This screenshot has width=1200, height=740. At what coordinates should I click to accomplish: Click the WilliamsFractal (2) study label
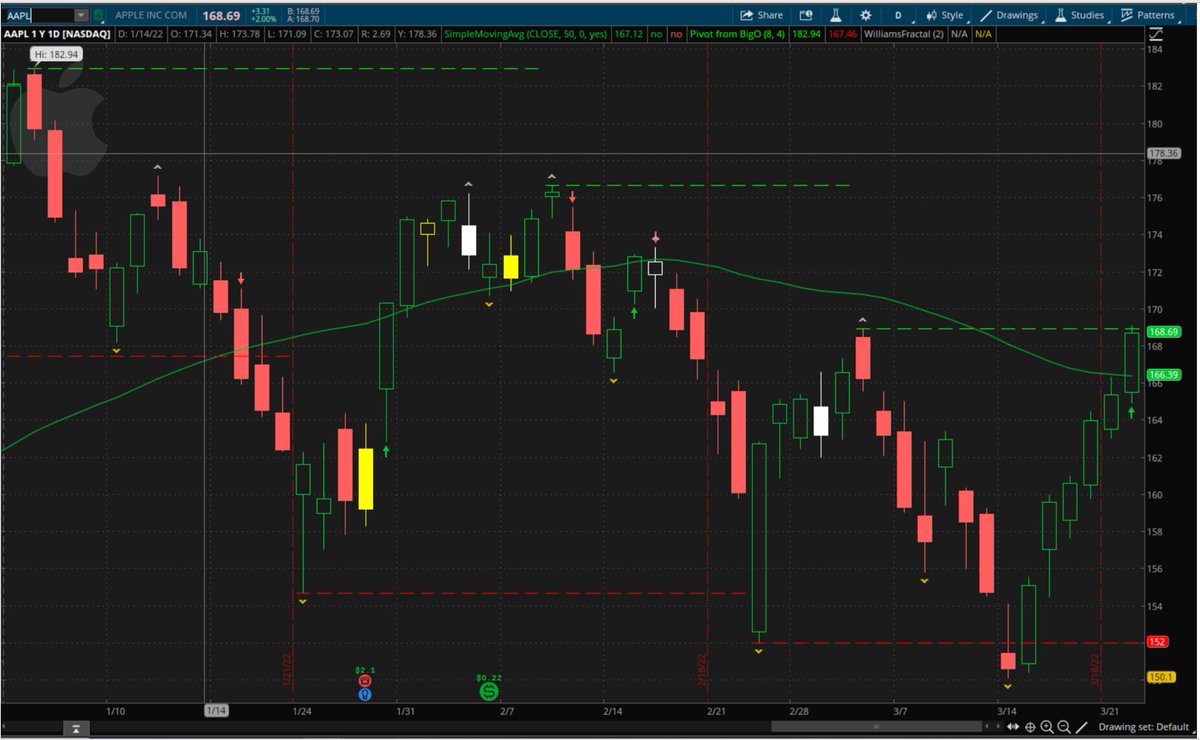pos(903,33)
